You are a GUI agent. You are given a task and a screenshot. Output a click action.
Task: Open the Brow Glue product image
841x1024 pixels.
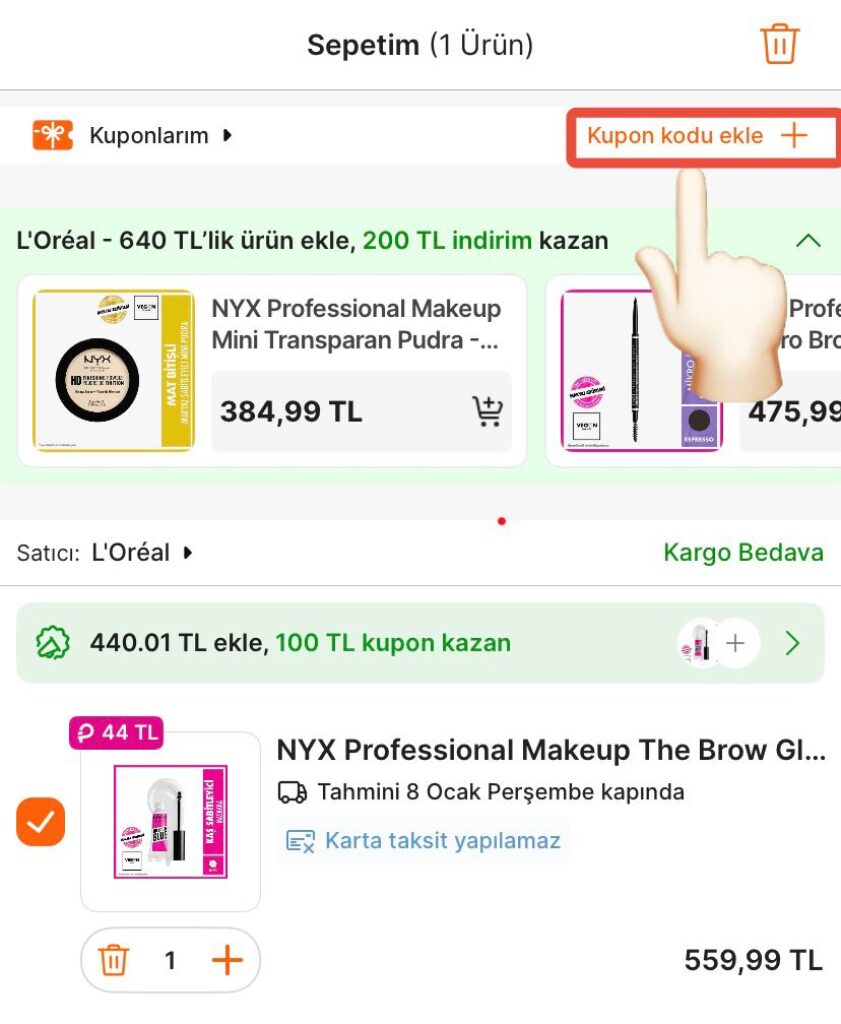tap(170, 822)
